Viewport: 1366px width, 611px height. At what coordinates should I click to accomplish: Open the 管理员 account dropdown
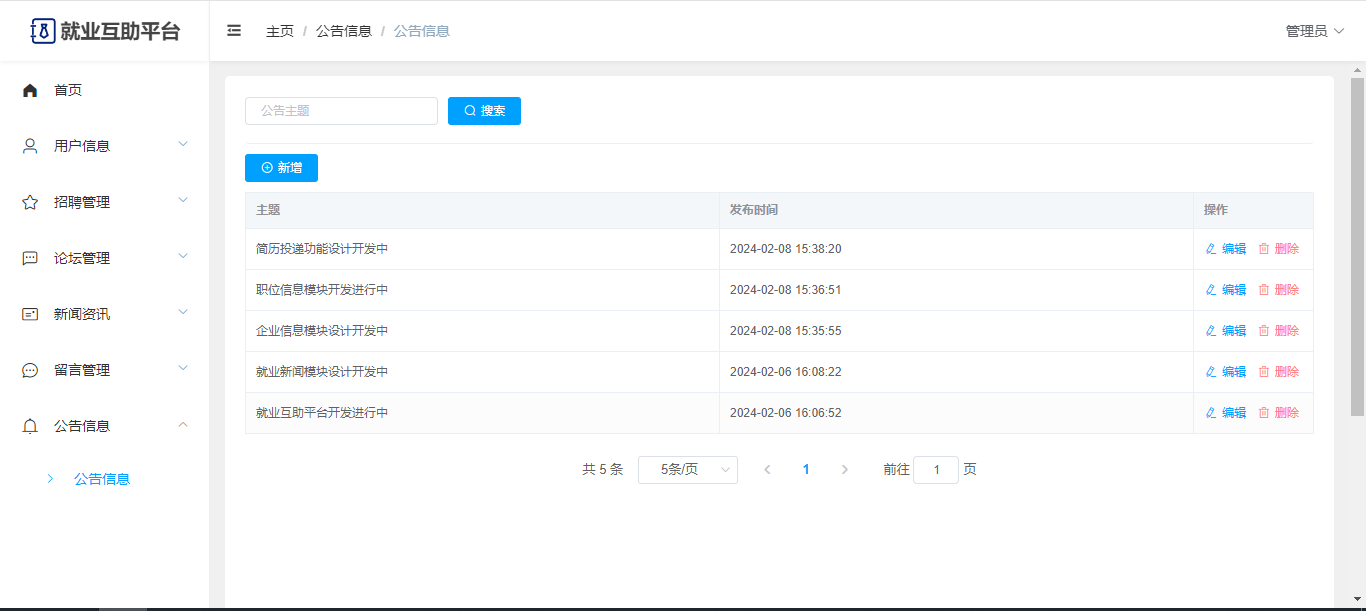1314,31
